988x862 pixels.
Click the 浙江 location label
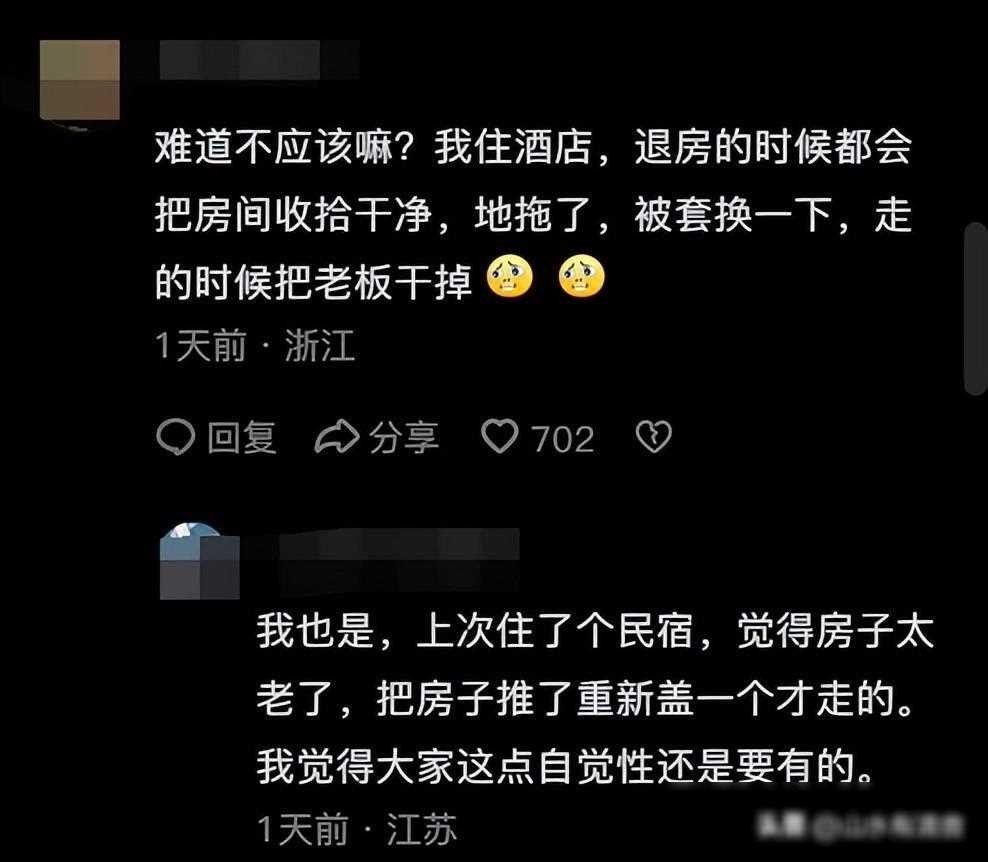click(x=319, y=346)
